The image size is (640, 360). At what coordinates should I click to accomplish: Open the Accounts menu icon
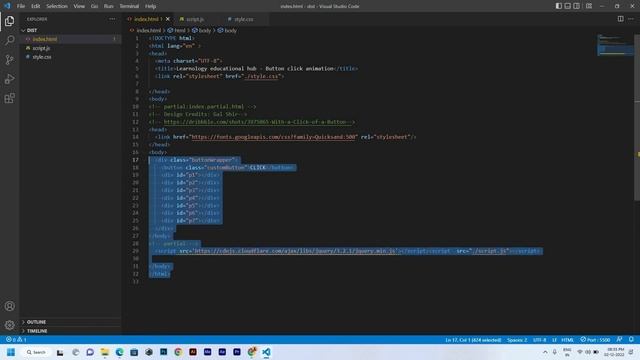pyautogui.click(x=9, y=306)
